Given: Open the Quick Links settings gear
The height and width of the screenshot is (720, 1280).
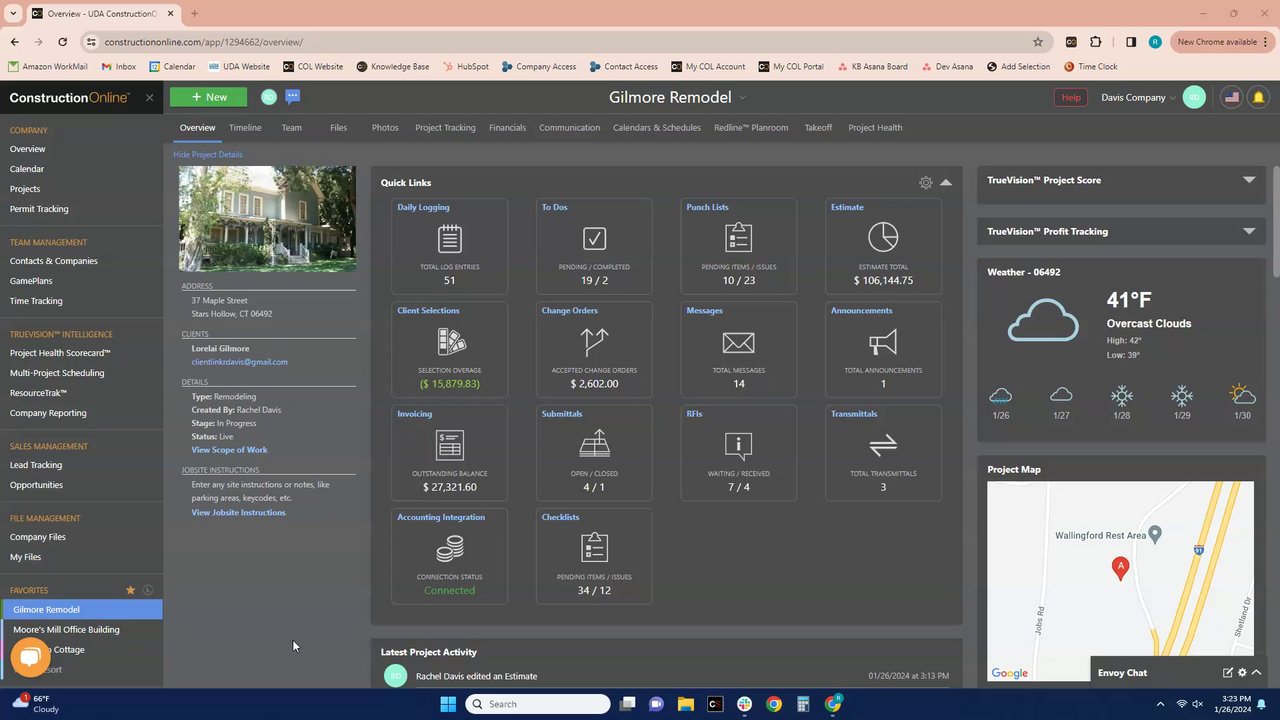Looking at the screenshot, I should point(926,183).
